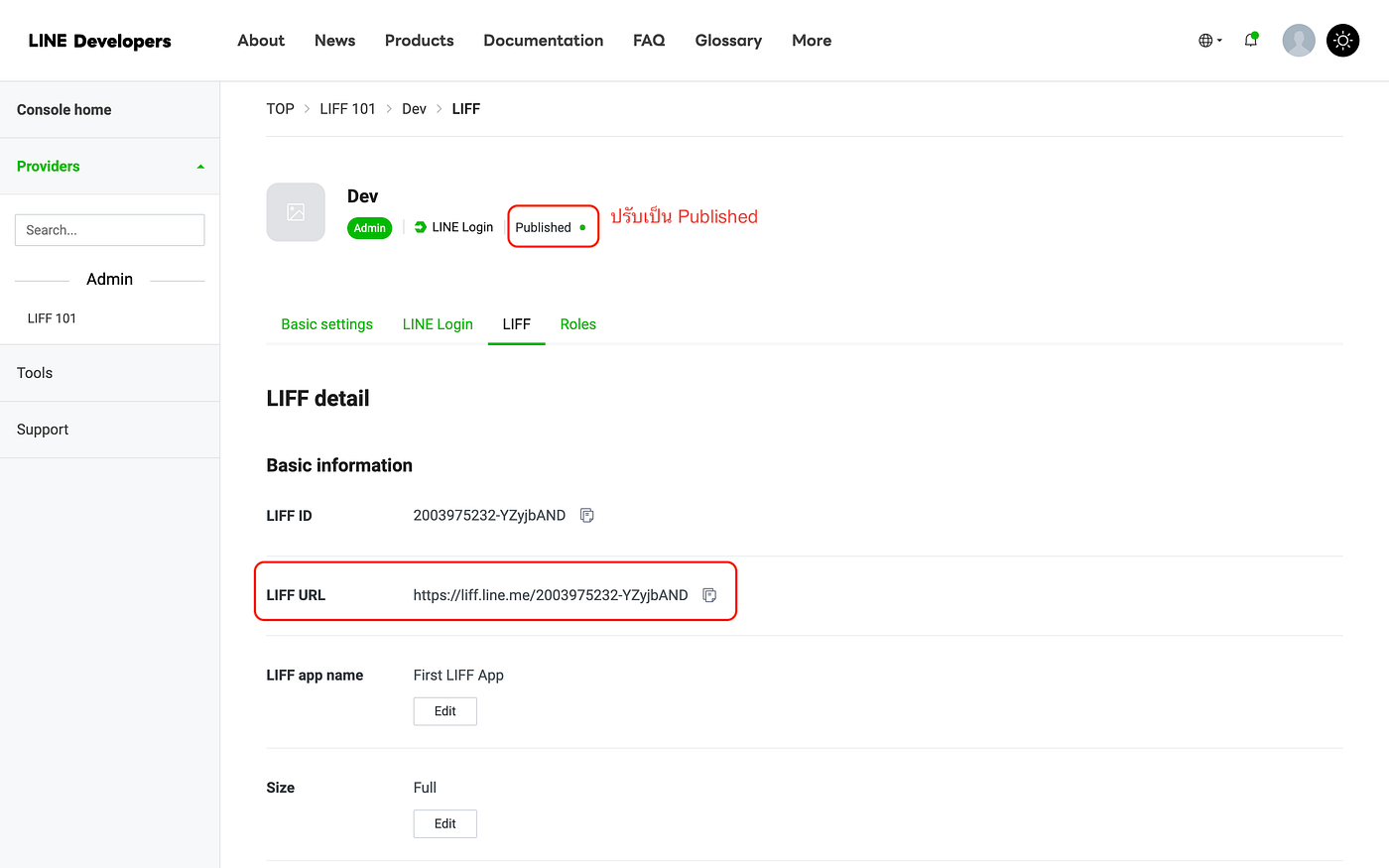
Task: Open Tools in the sidebar
Action: pyautogui.click(x=109, y=373)
